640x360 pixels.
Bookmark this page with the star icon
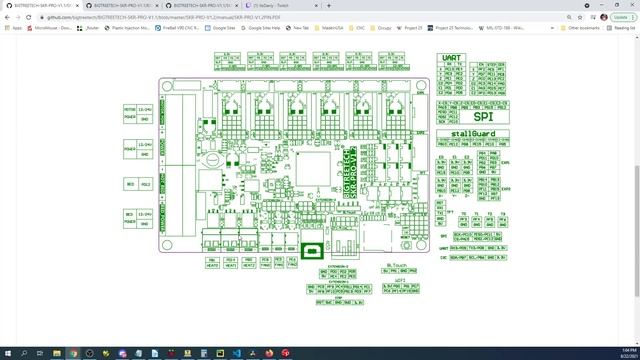pos(580,18)
